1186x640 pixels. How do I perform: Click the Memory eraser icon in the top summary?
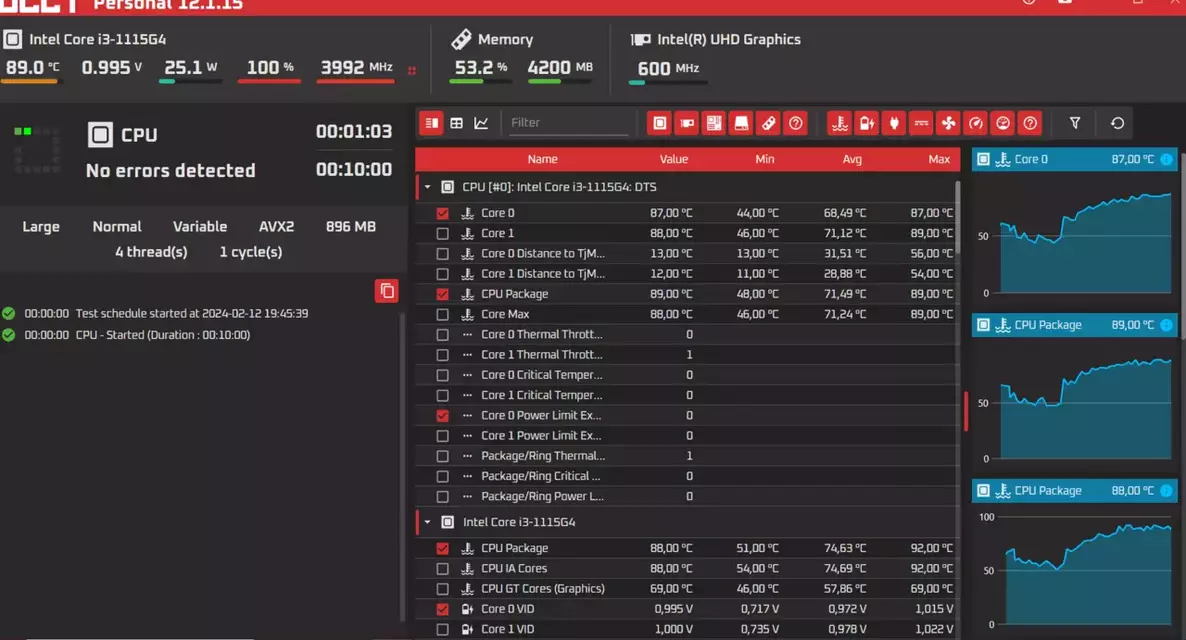point(461,39)
